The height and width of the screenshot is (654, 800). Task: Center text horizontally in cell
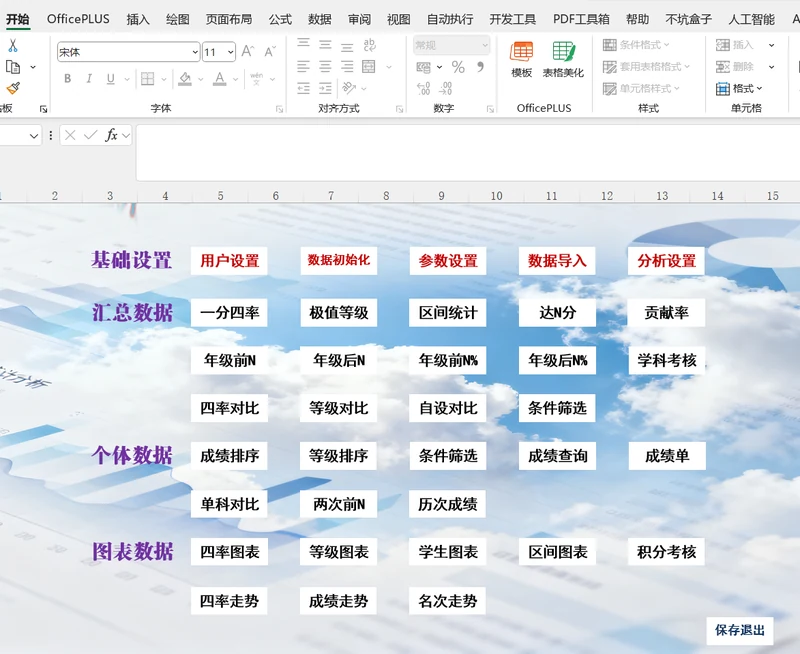tap(326, 66)
